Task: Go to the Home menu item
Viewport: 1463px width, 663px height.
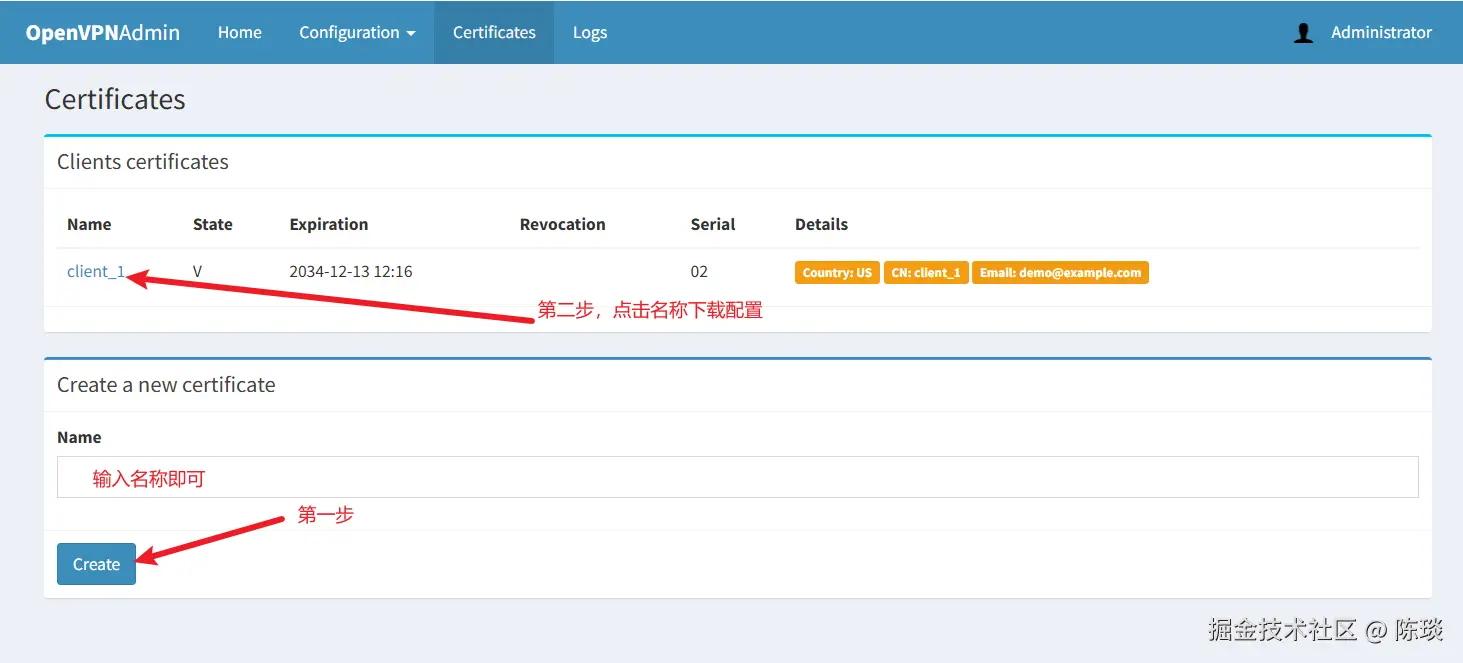Action: click(240, 32)
